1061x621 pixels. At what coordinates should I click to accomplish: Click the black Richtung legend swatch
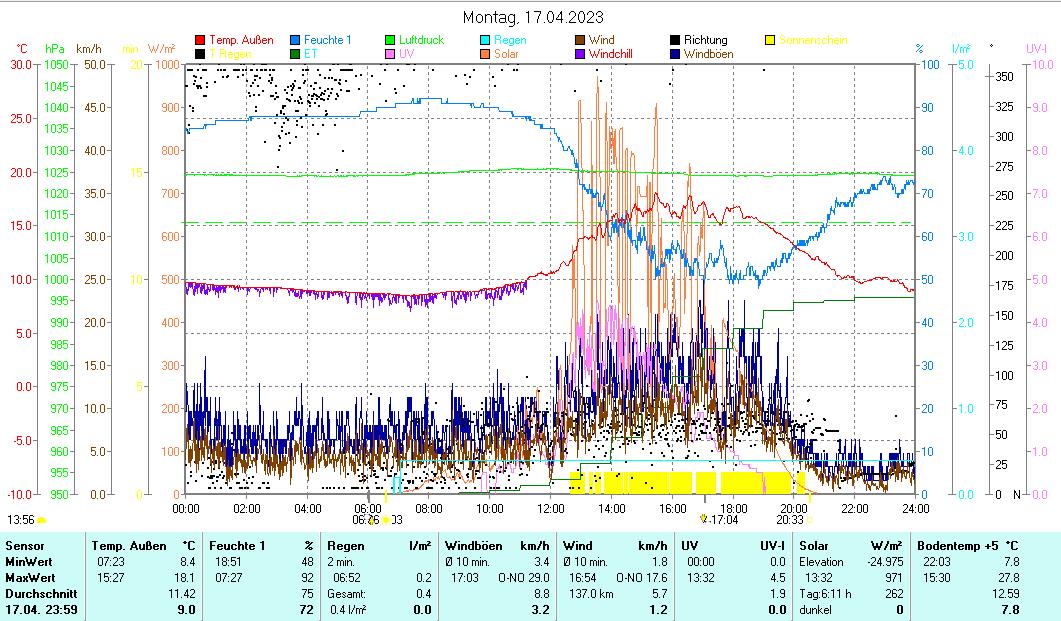point(675,41)
